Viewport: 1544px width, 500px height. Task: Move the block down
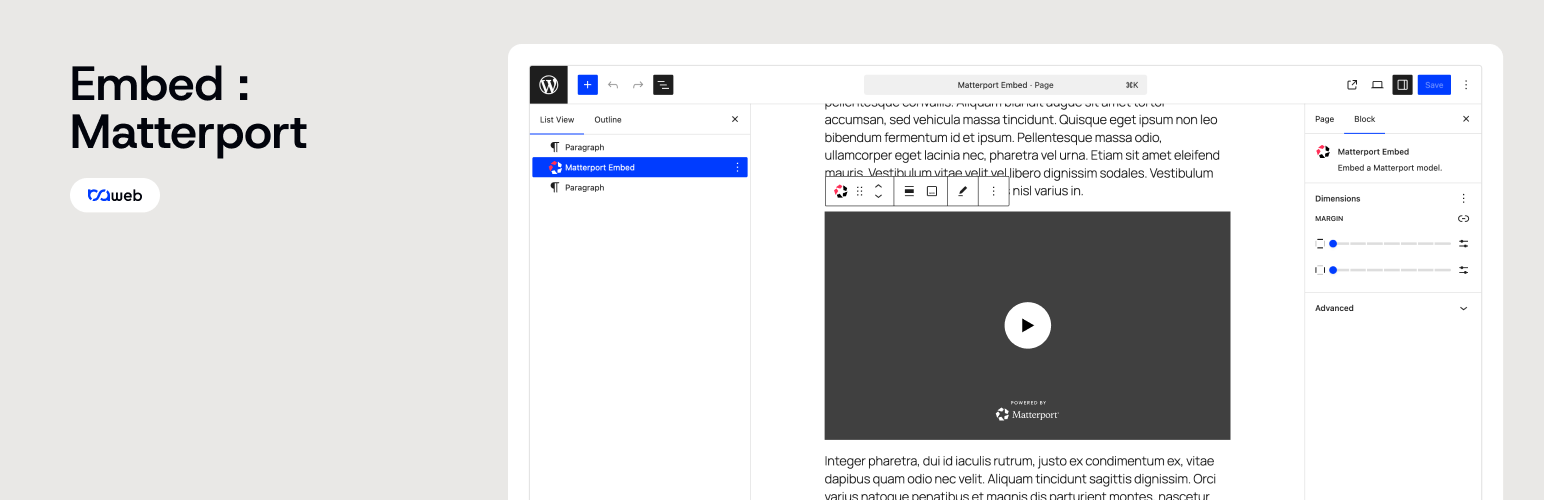click(878, 197)
